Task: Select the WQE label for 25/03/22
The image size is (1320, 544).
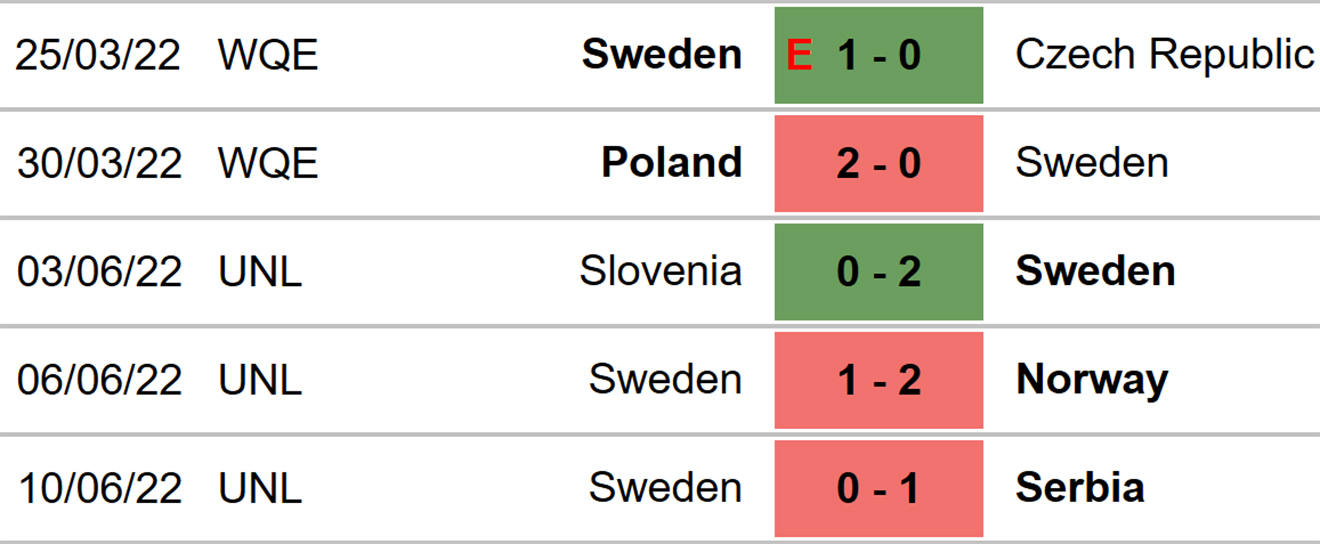Action: click(x=268, y=55)
